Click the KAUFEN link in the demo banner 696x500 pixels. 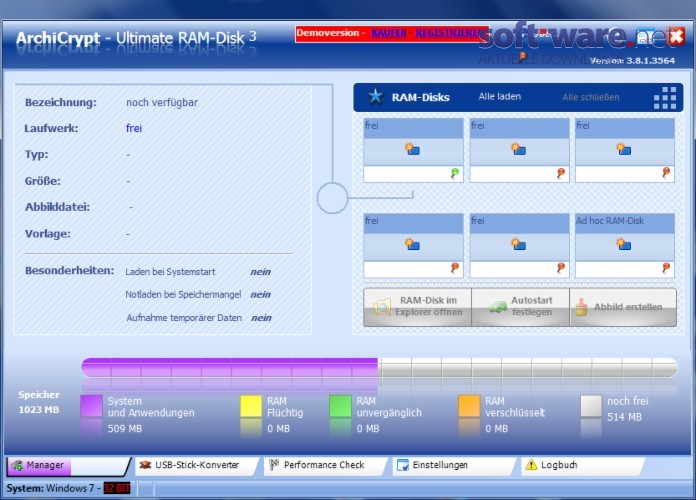point(388,33)
